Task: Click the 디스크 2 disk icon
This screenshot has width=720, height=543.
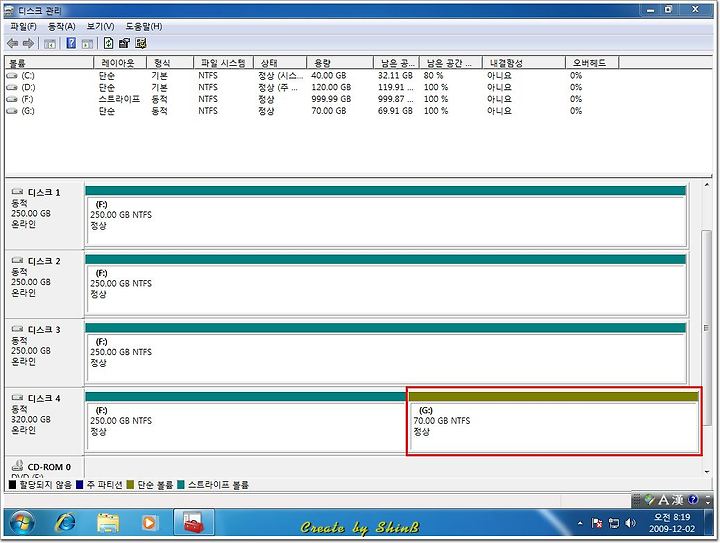Action: 17,260
